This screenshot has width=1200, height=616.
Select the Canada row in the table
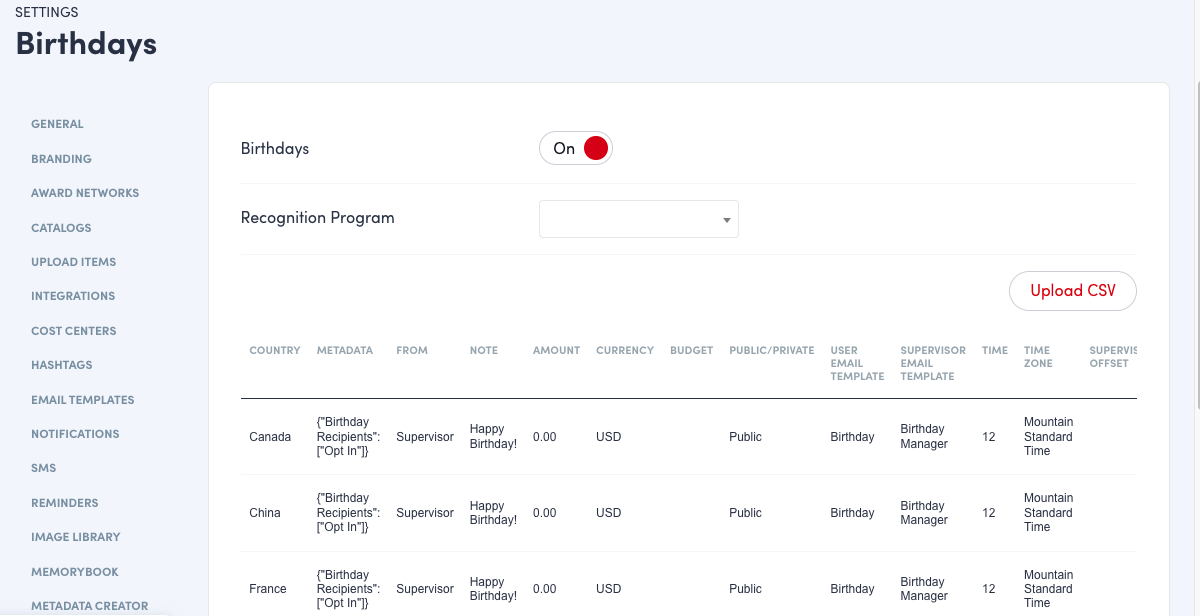click(x=270, y=437)
